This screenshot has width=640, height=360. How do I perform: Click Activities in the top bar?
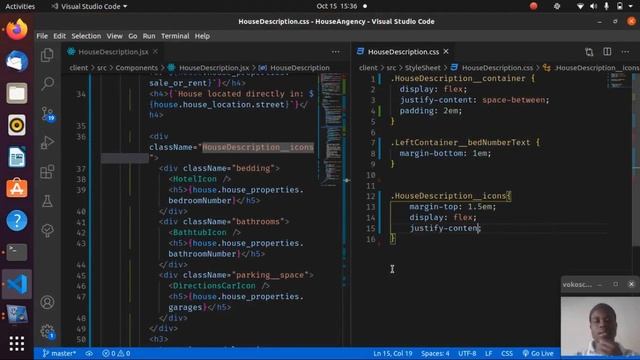[20, 7]
